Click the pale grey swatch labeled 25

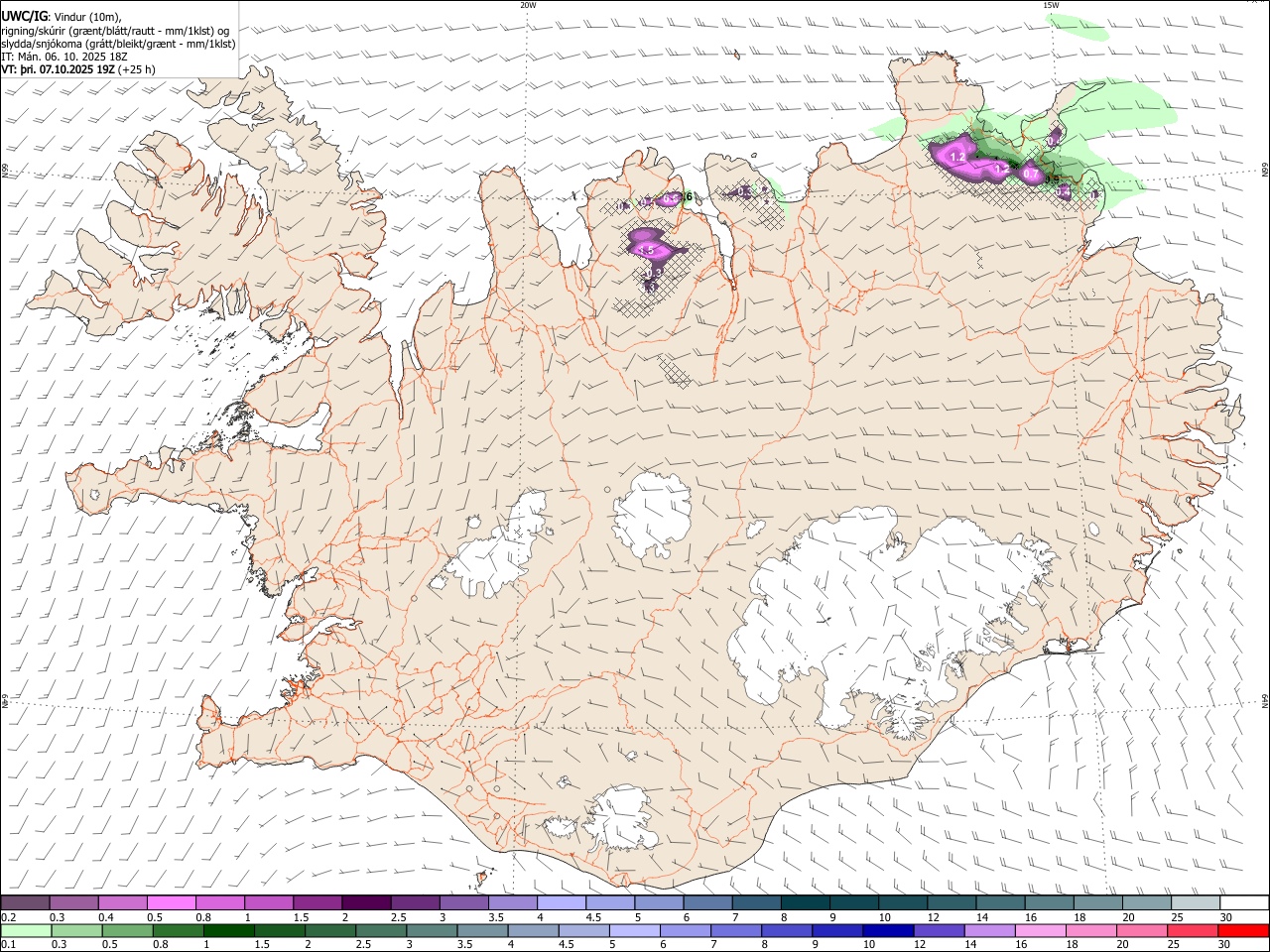click(1195, 902)
